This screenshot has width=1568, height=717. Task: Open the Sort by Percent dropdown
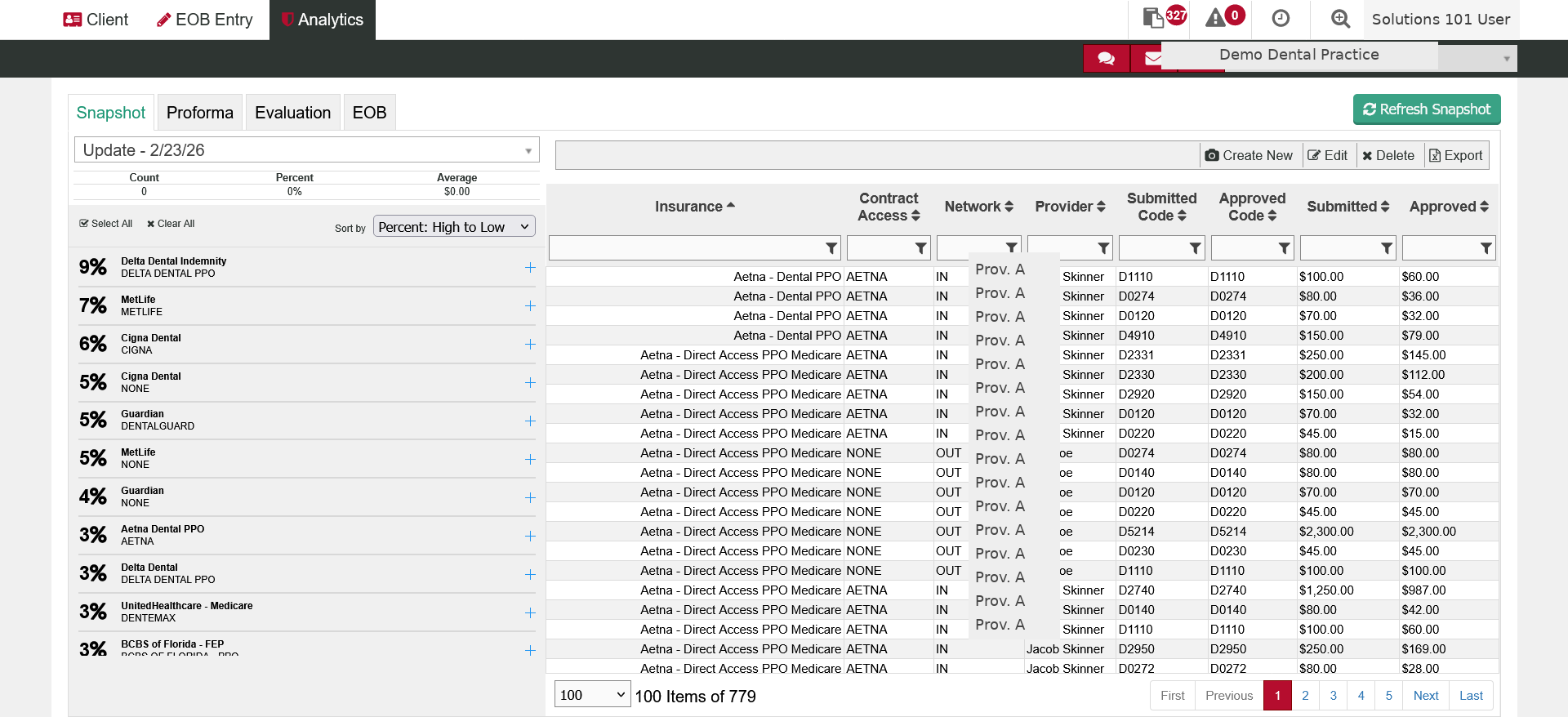pos(454,227)
